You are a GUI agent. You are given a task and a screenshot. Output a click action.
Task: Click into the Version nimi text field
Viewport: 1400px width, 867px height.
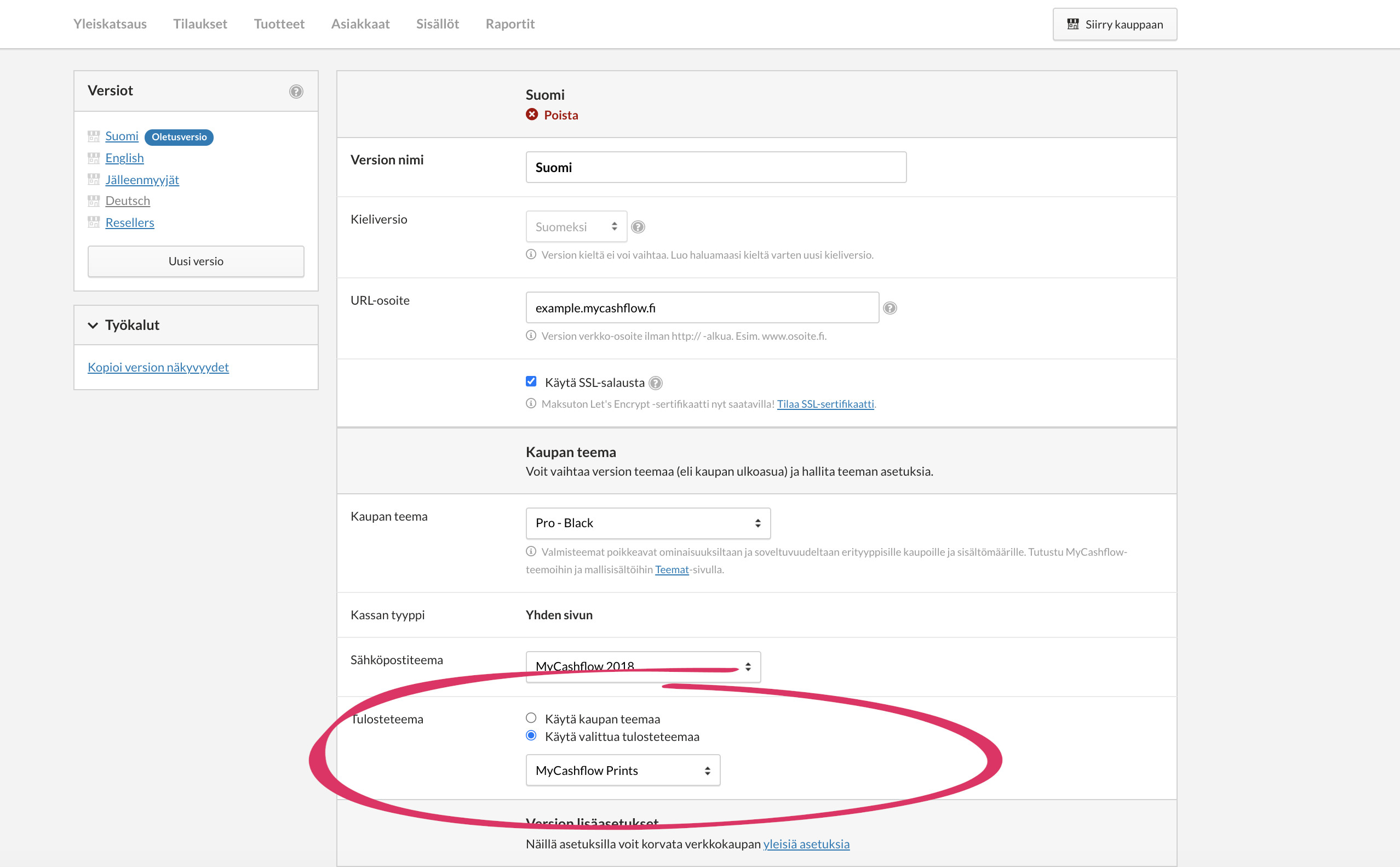point(715,168)
